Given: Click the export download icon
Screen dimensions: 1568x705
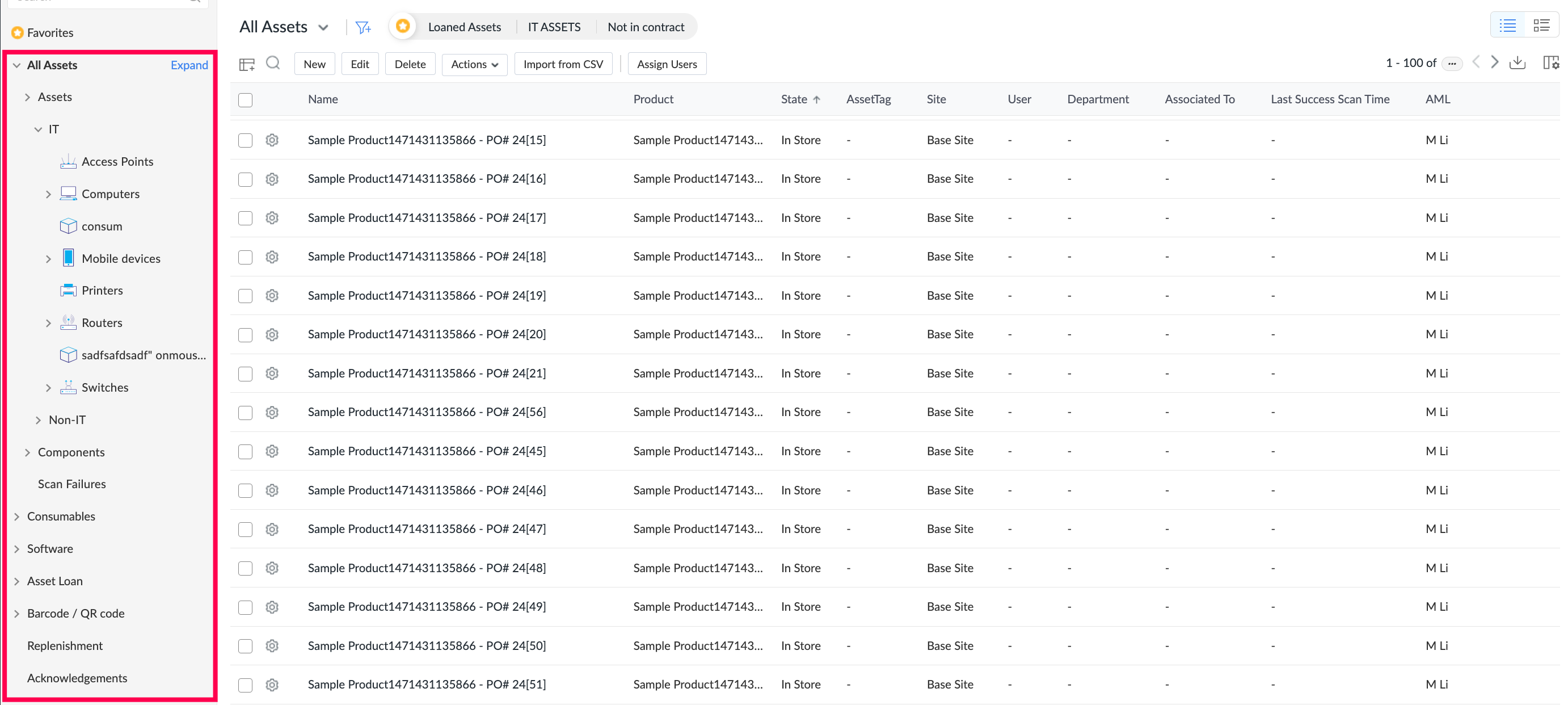Looking at the screenshot, I should pos(1518,62).
